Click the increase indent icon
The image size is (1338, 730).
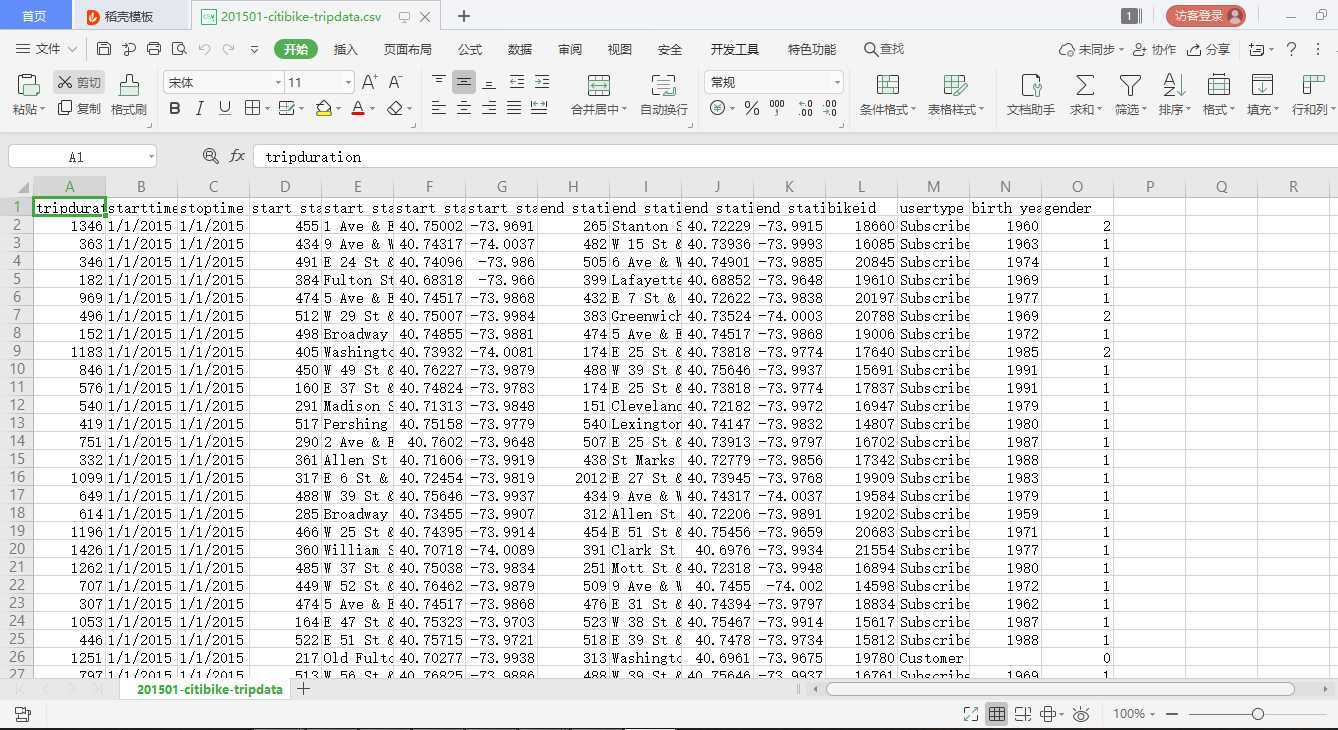(x=542, y=82)
